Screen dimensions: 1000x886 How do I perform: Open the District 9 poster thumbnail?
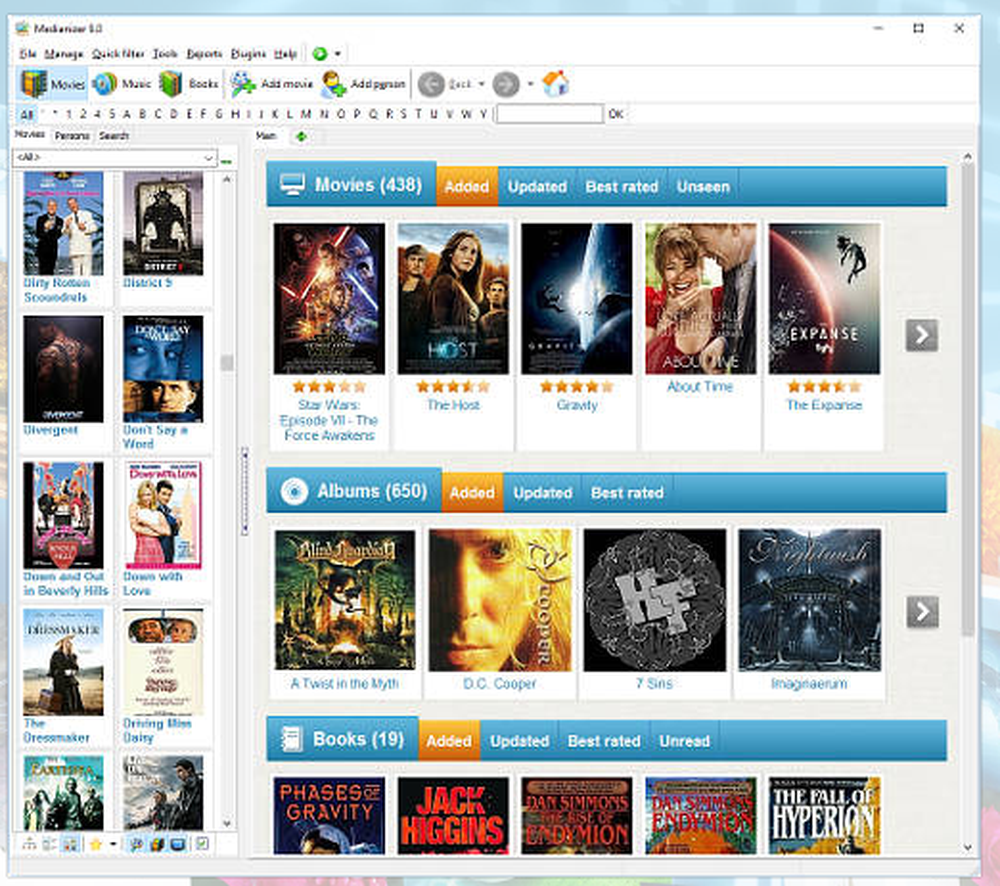[x=163, y=223]
